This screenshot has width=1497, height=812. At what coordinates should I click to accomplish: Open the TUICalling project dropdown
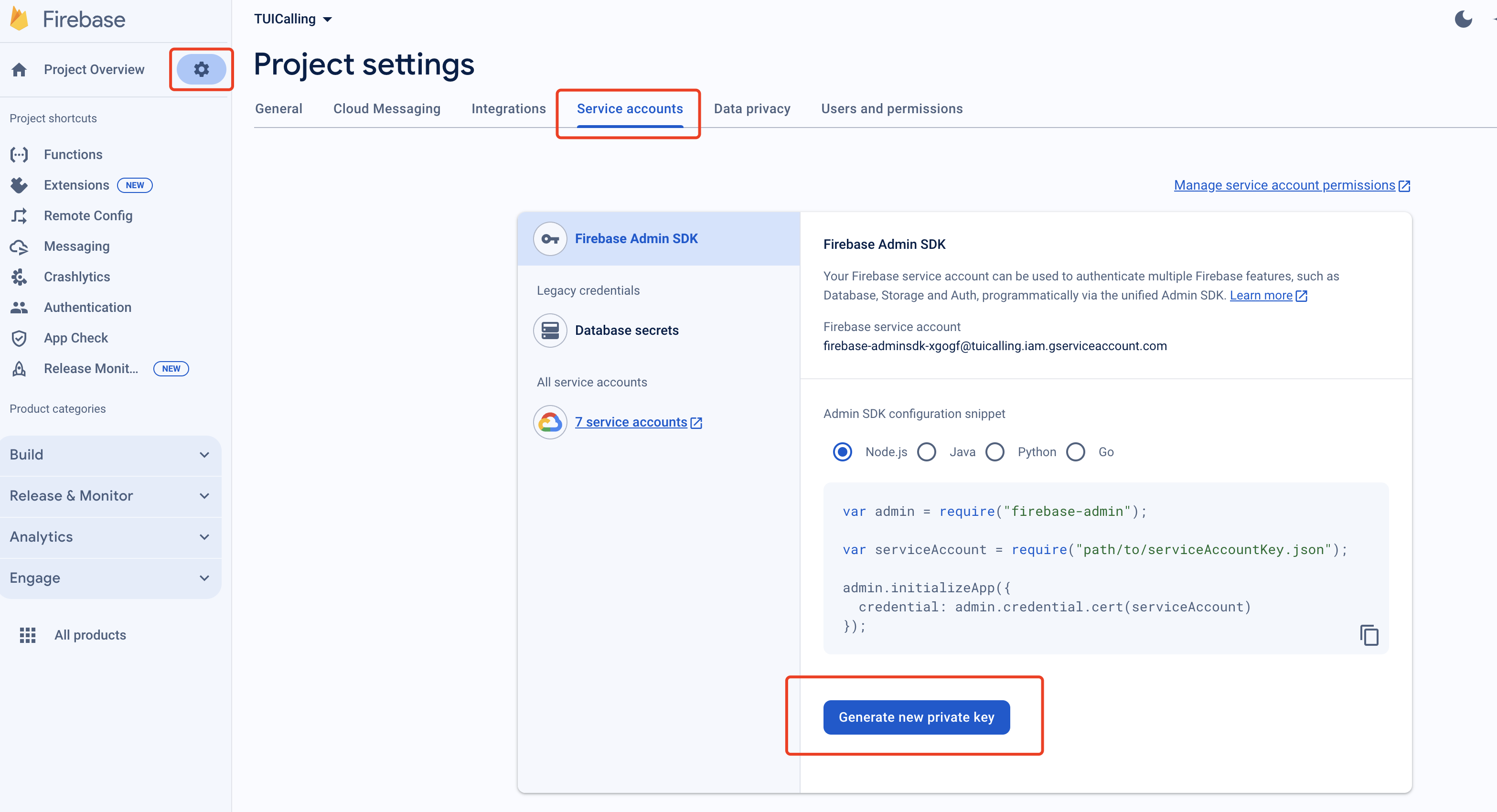pyautogui.click(x=292, y=19)
